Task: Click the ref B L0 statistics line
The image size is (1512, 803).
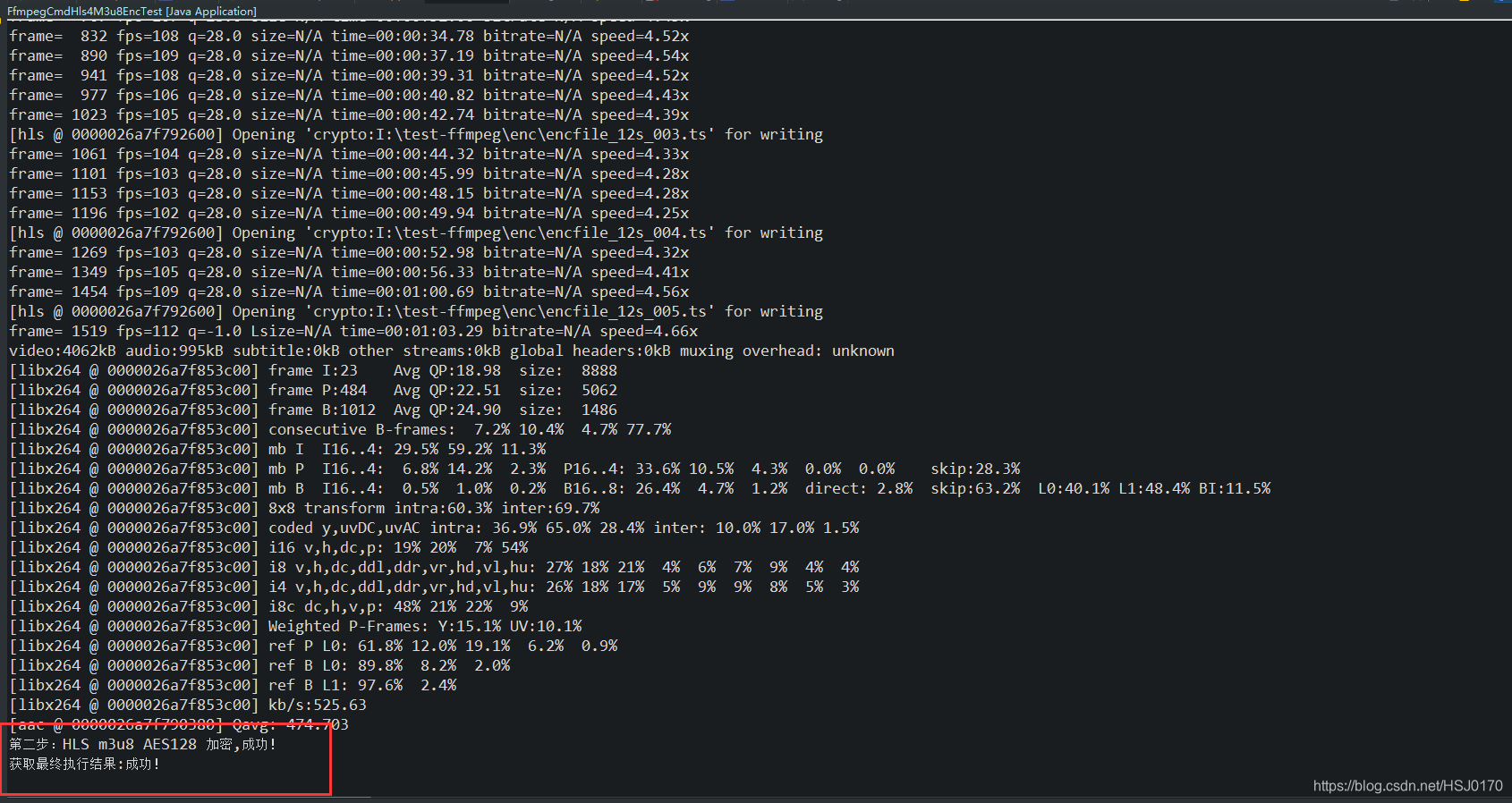Action: (259, 665)
